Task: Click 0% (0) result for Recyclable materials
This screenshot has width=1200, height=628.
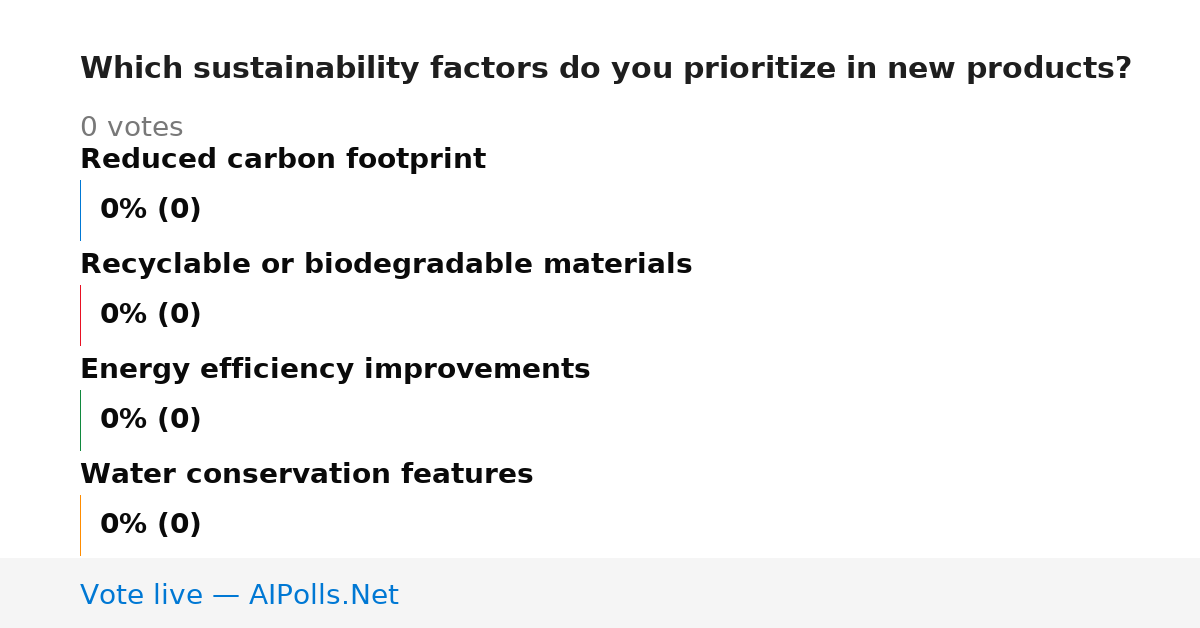Action: 150,315
